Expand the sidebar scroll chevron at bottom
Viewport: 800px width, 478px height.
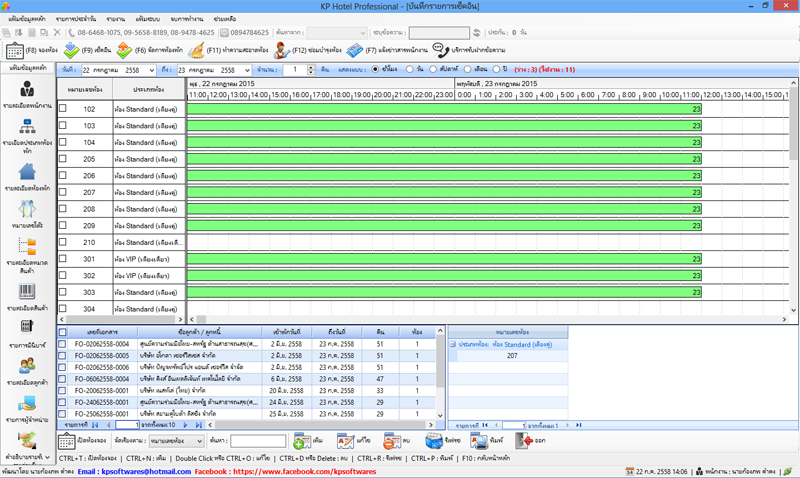tap(47, 457)
